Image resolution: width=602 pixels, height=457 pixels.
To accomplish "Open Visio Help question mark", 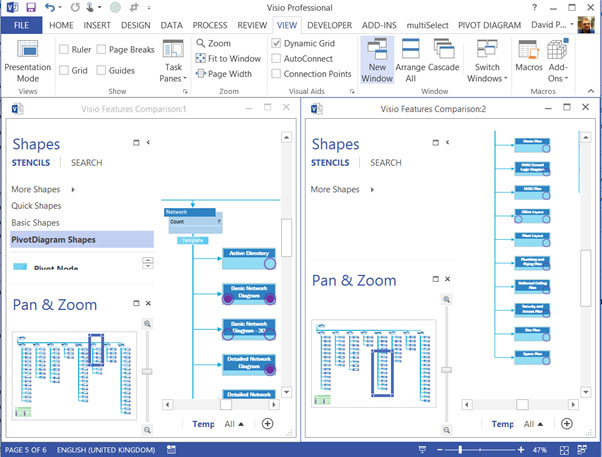I will (534, 7).
